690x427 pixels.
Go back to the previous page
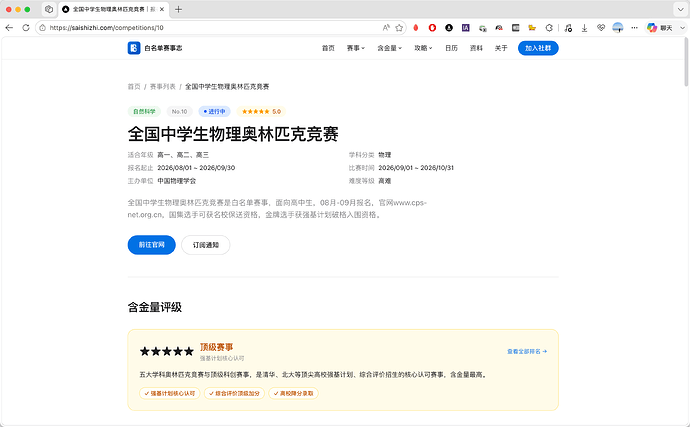[x=9, y=28]
